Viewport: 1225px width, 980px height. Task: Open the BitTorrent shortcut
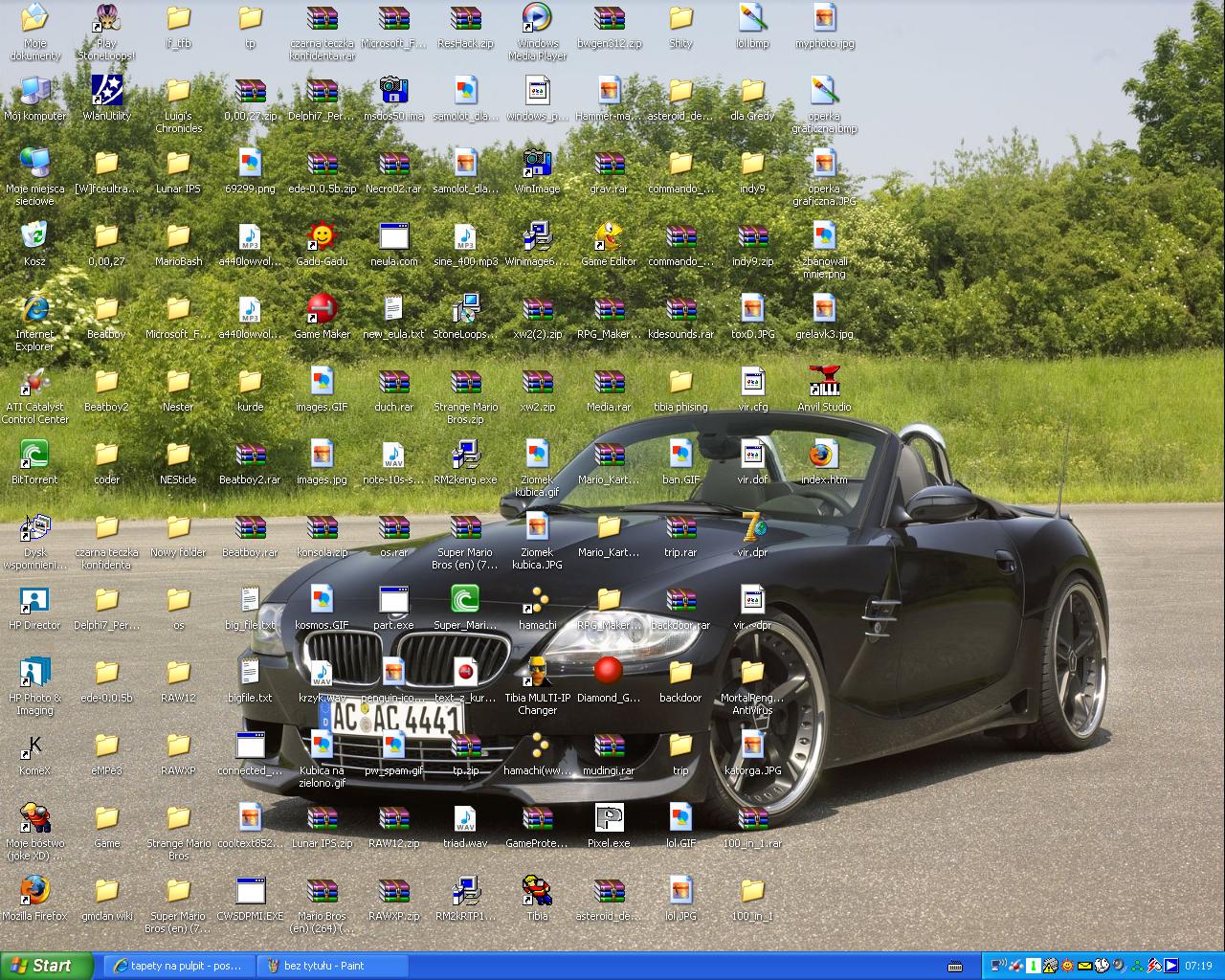point(34,456)
